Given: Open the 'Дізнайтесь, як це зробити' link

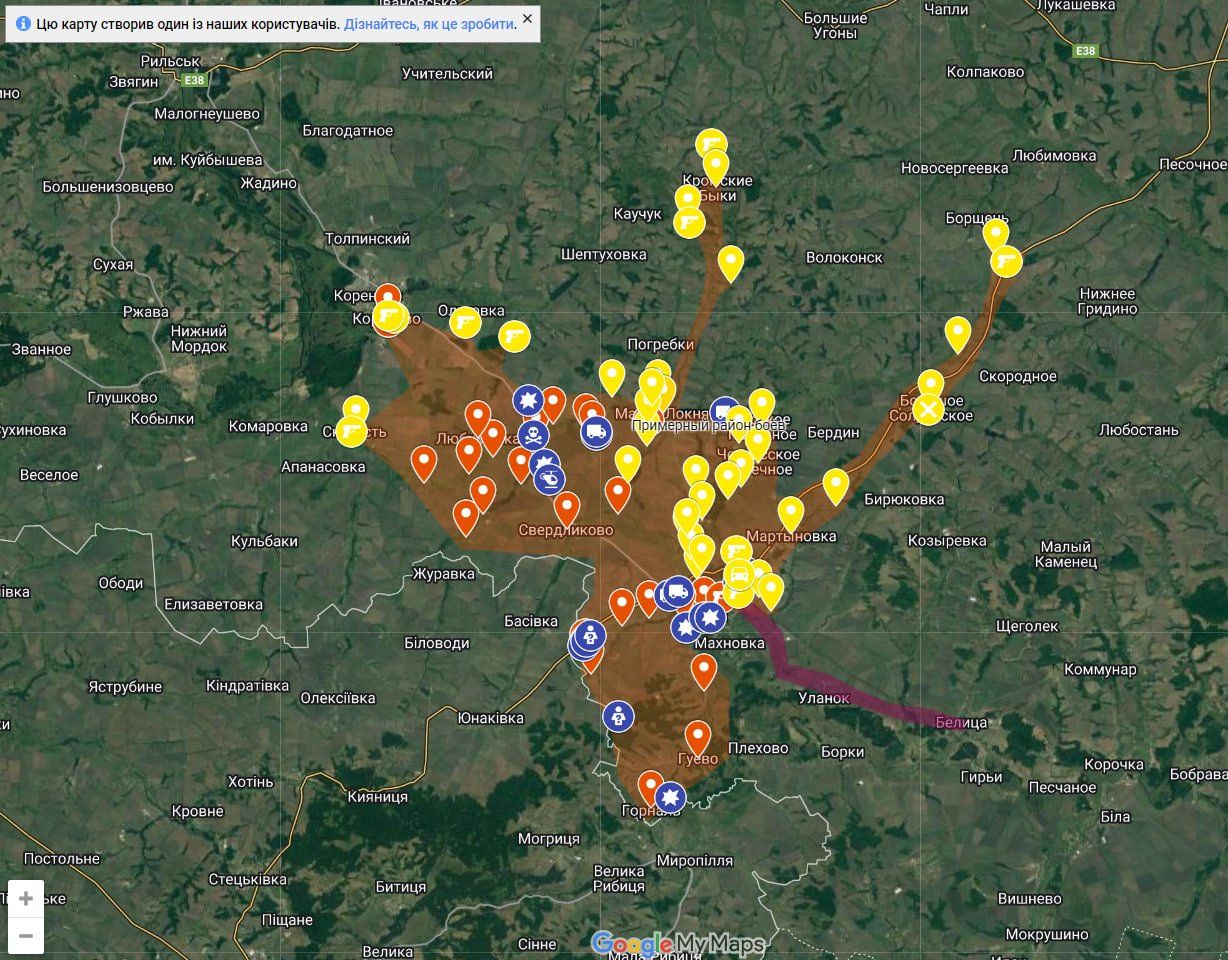Looking at the screenshot, I should (x=429, y=23).
